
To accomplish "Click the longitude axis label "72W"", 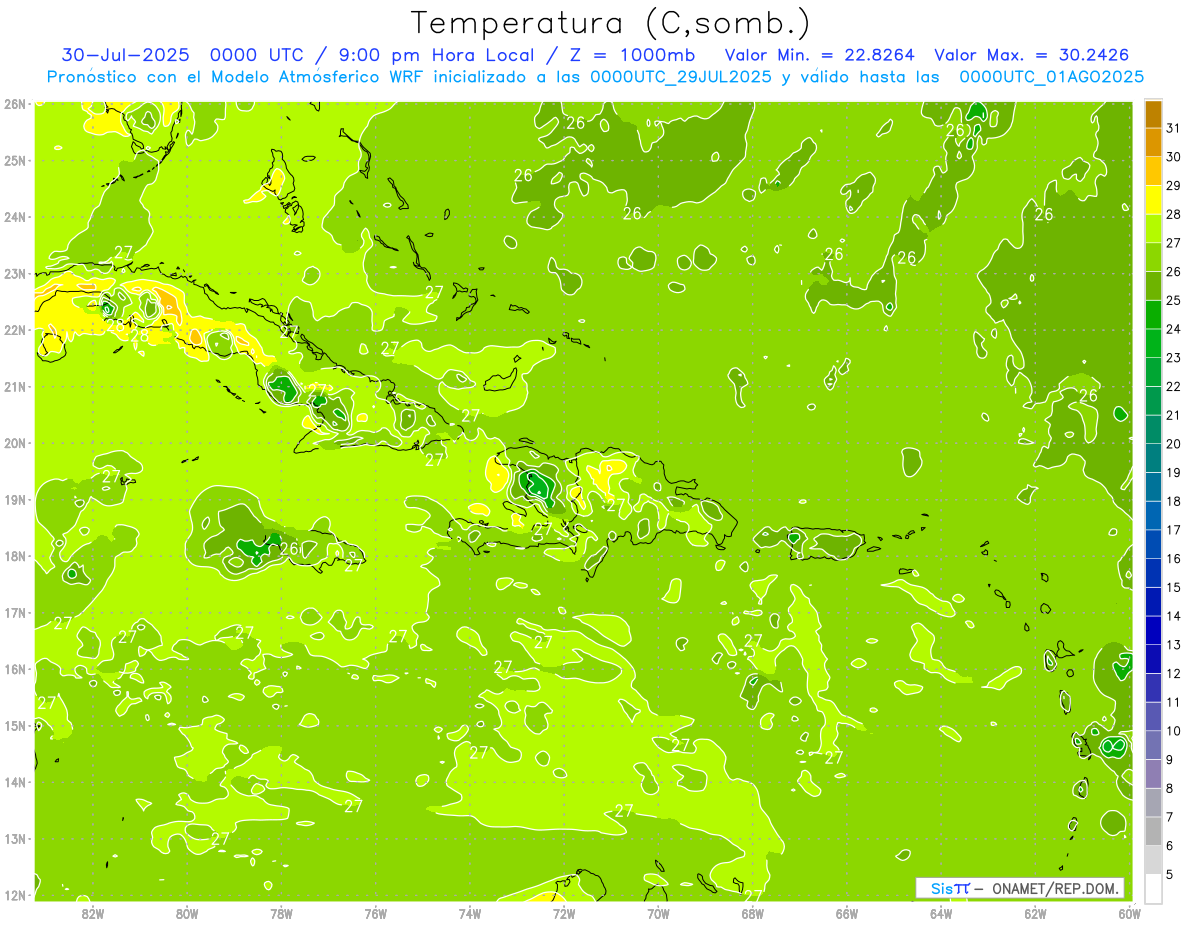I will [564, 913].
